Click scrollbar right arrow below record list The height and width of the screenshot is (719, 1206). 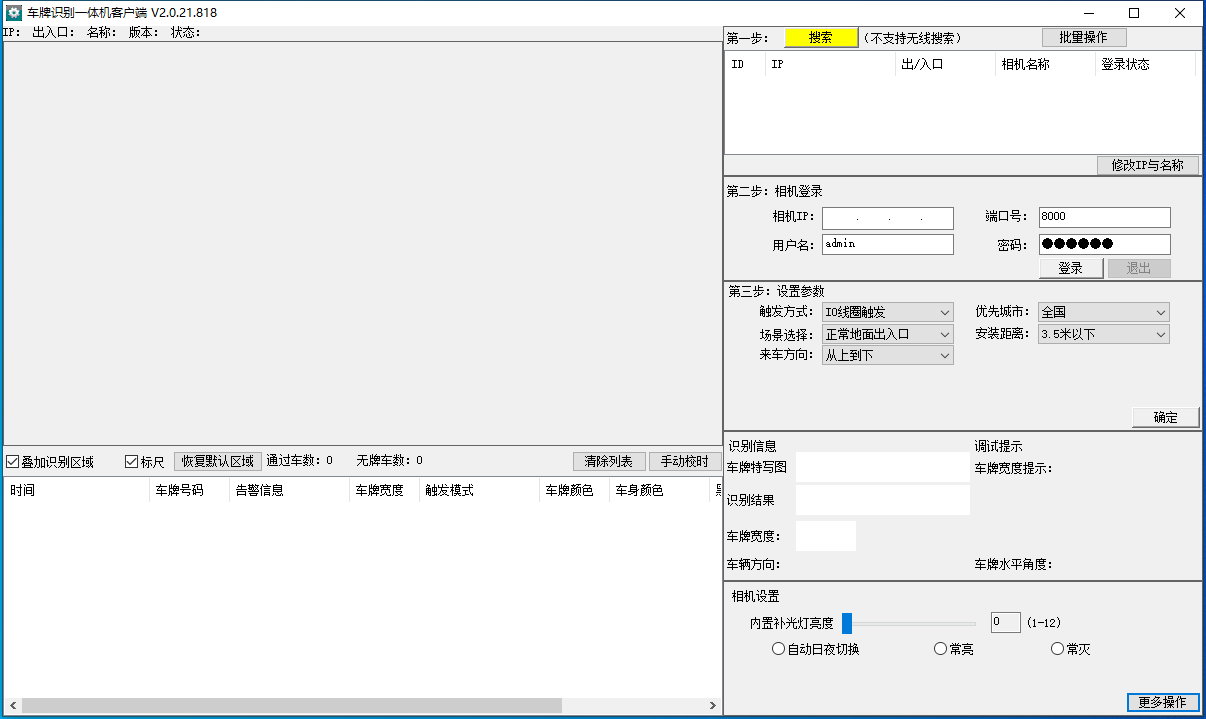(x=713, y=706)
